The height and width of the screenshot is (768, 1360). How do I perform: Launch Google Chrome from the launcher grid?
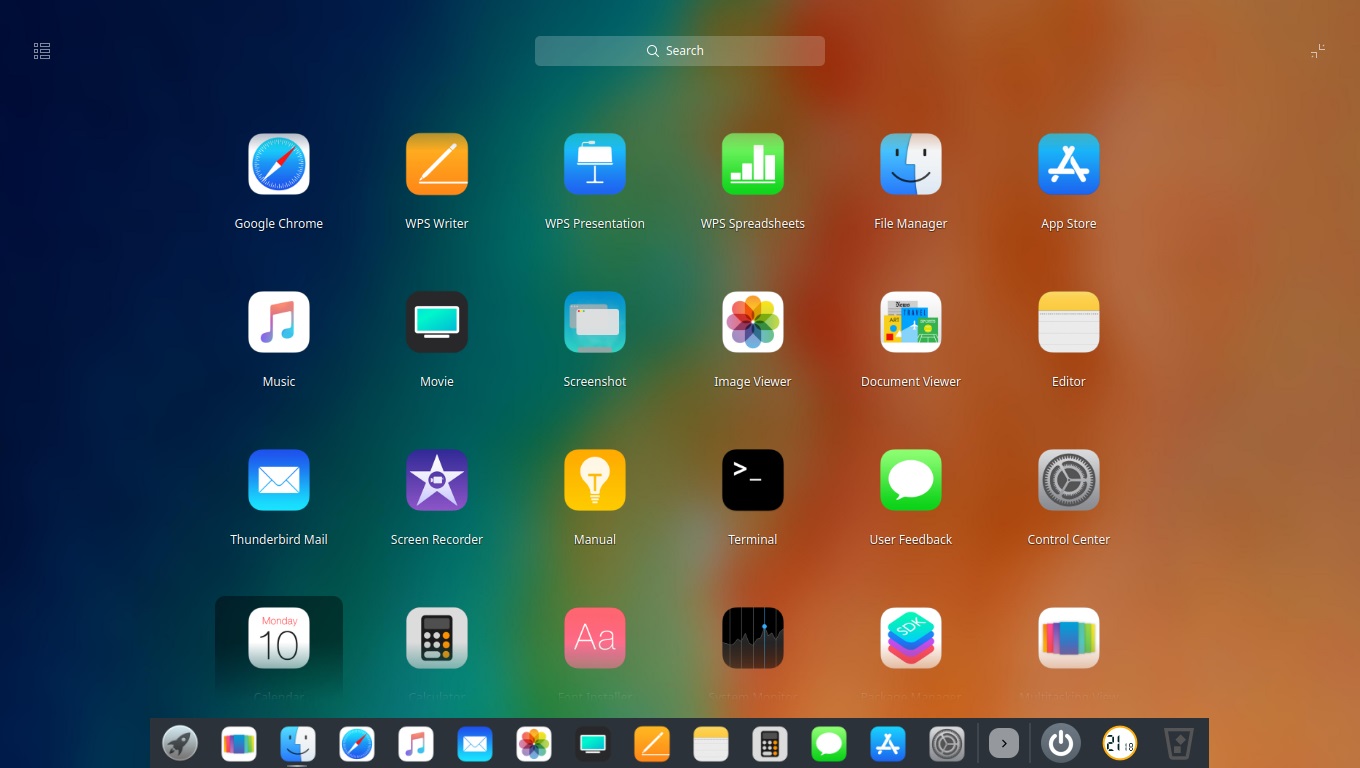pos(279,164)
